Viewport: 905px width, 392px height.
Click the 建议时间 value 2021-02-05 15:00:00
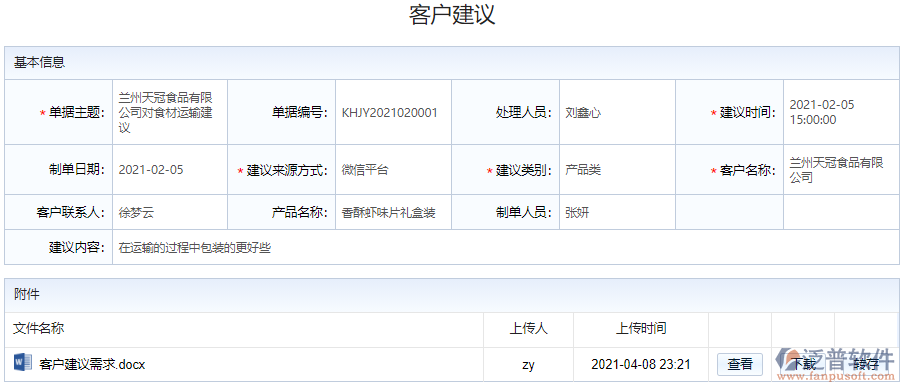(x=822, y=112)
